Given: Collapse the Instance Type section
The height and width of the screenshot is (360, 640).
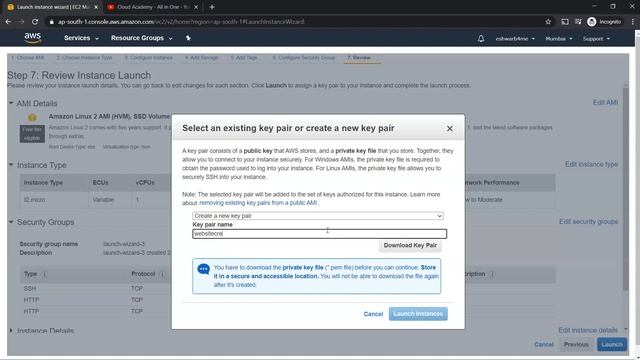Looking at the screenshot, I should click(x=11, y=165).
